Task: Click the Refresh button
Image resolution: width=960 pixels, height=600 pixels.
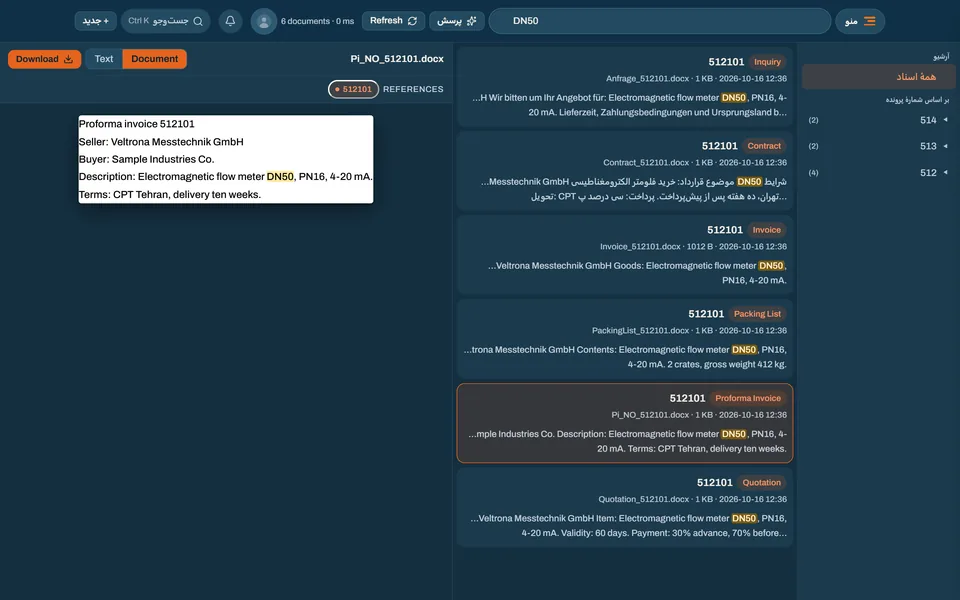Action: 393,21
